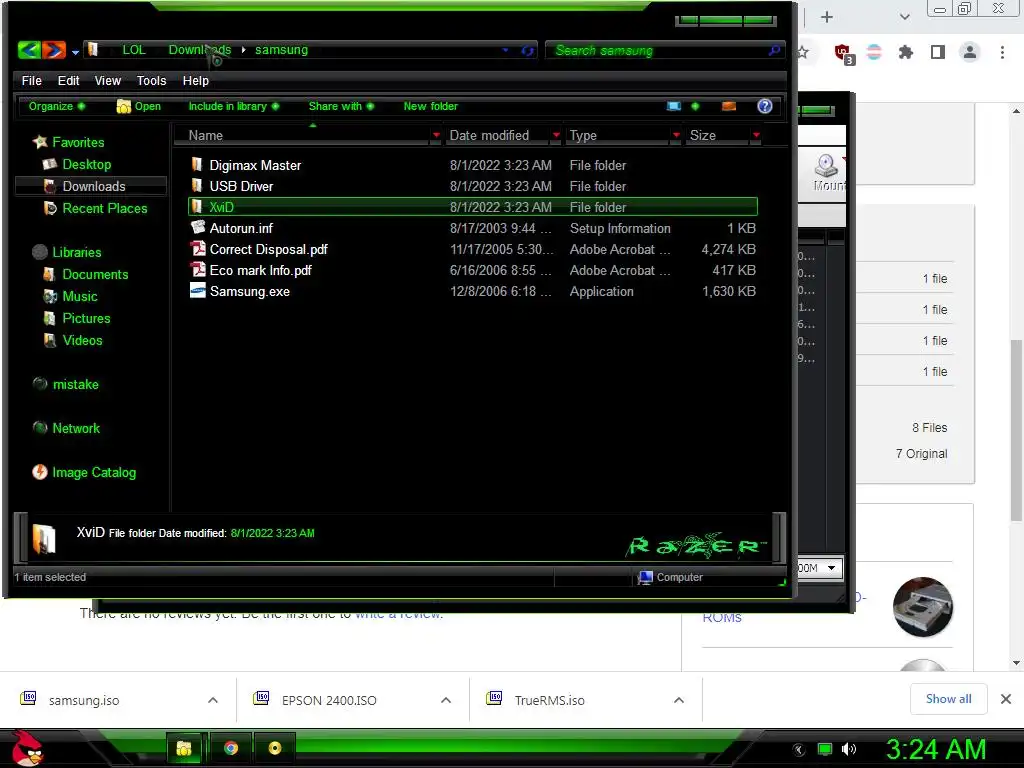Open new tab with plus button

click(x=827, y=17)
